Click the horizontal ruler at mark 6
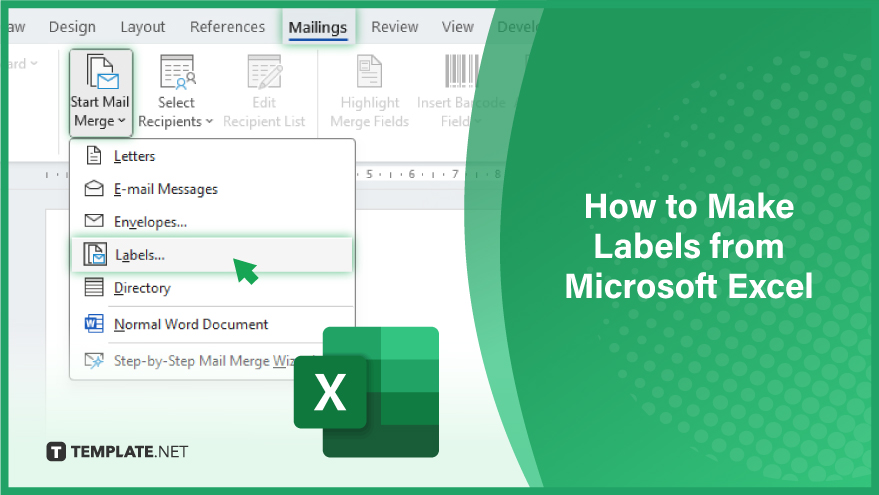Image resolution: width=879 pixels, height=495 pixels. 411,174
